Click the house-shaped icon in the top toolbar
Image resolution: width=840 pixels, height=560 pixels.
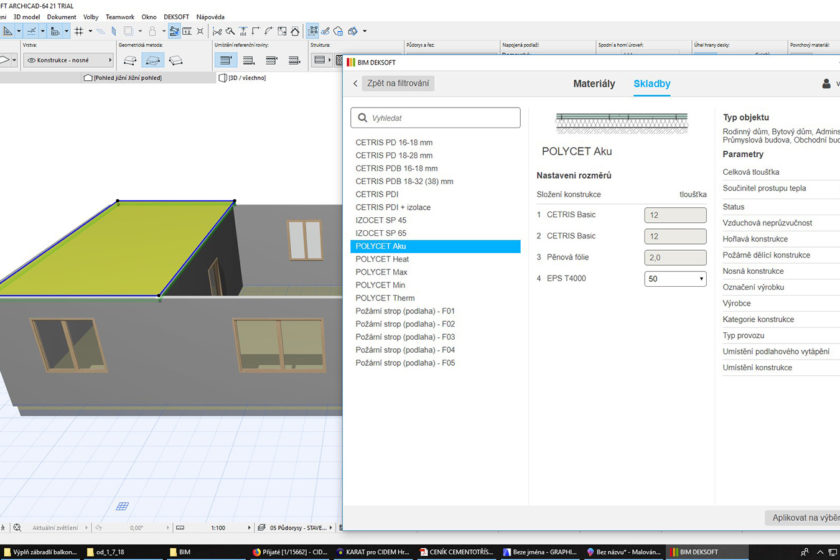pos(295,32)
